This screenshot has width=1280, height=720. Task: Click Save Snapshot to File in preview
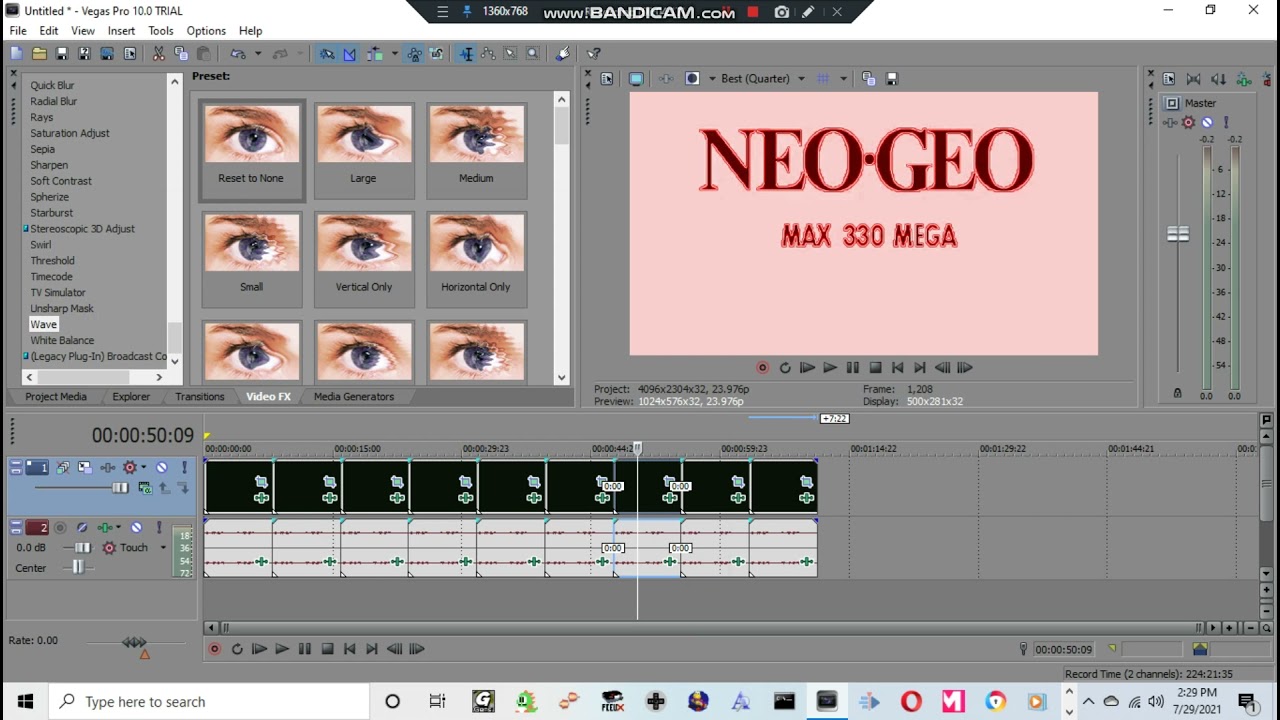click(892, 79)
